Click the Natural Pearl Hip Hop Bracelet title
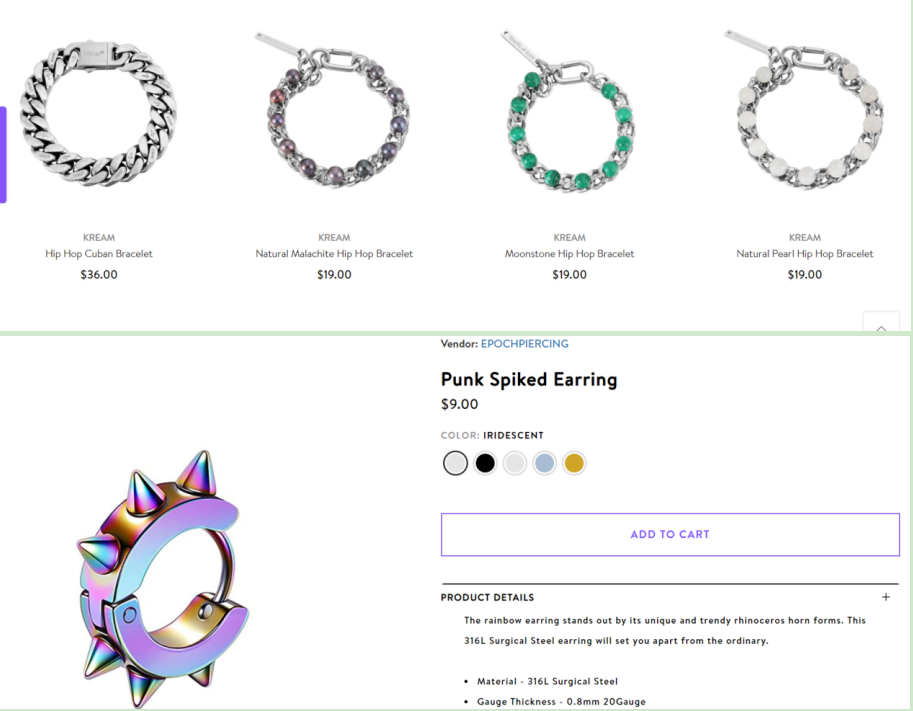913x711 pixels. (x=804, y=254)
